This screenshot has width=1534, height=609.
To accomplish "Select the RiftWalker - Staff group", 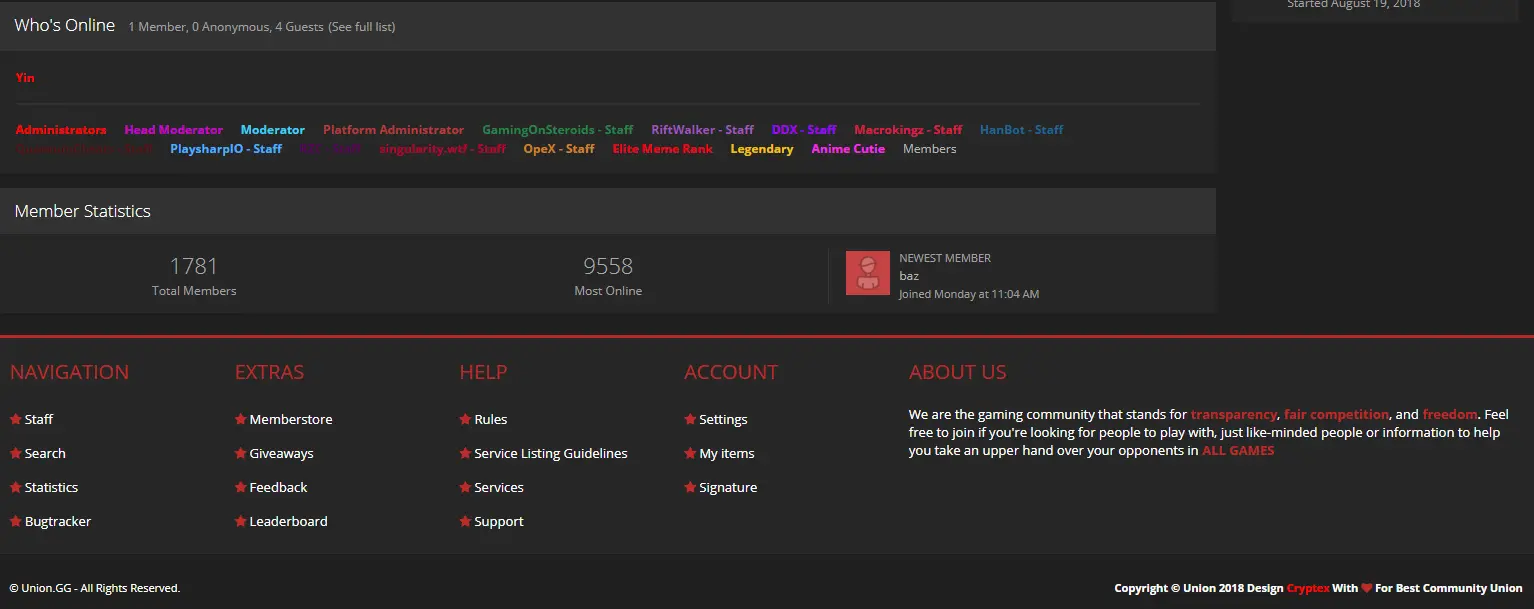I will [702, 130].
